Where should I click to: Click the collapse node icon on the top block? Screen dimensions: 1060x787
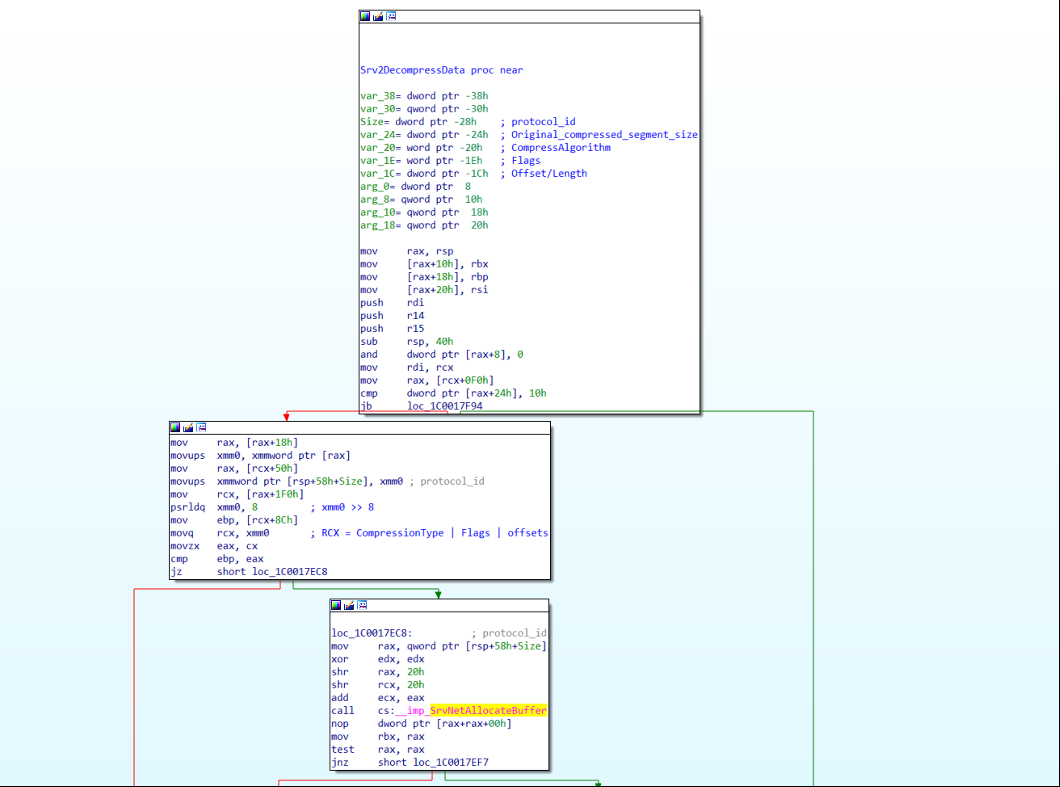tap(389, 16)
